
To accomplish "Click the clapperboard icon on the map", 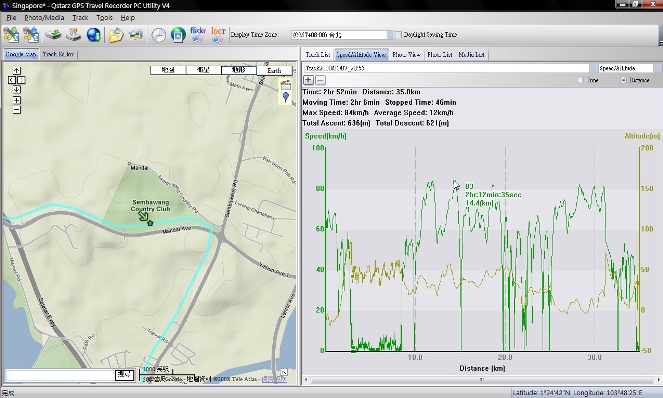I will click(x=286, y=85).
